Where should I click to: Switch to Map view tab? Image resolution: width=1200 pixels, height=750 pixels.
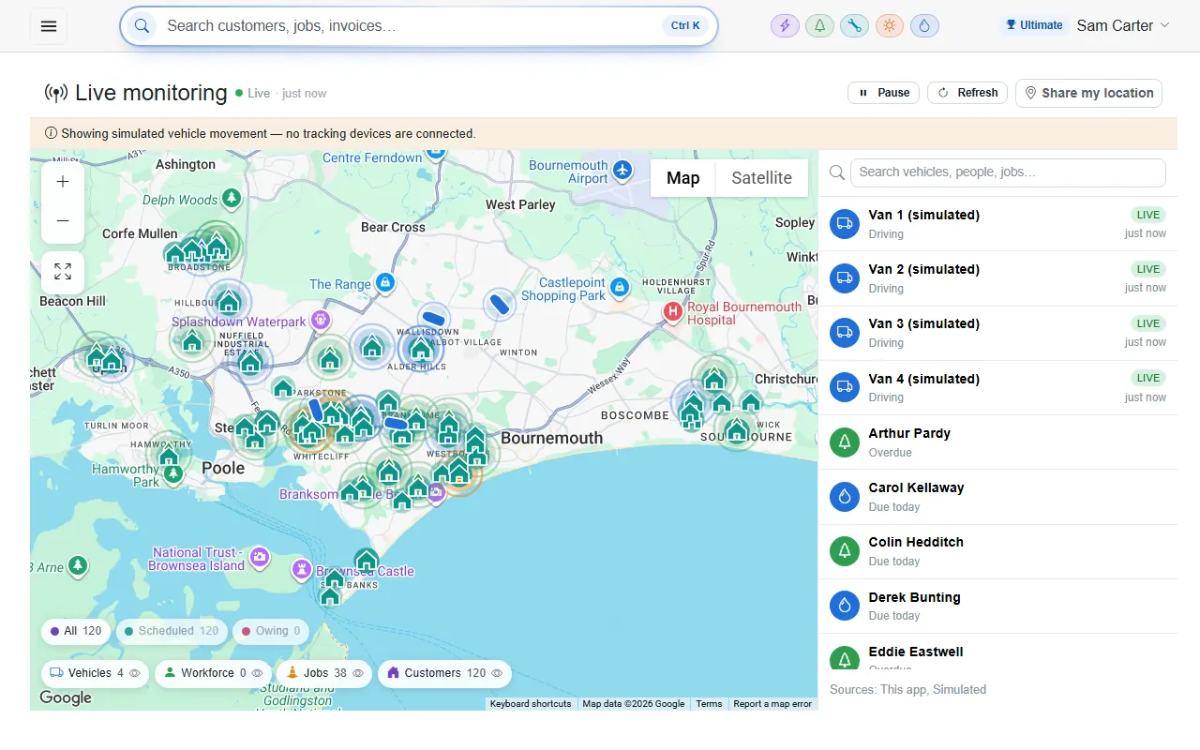tap(683, 178)
